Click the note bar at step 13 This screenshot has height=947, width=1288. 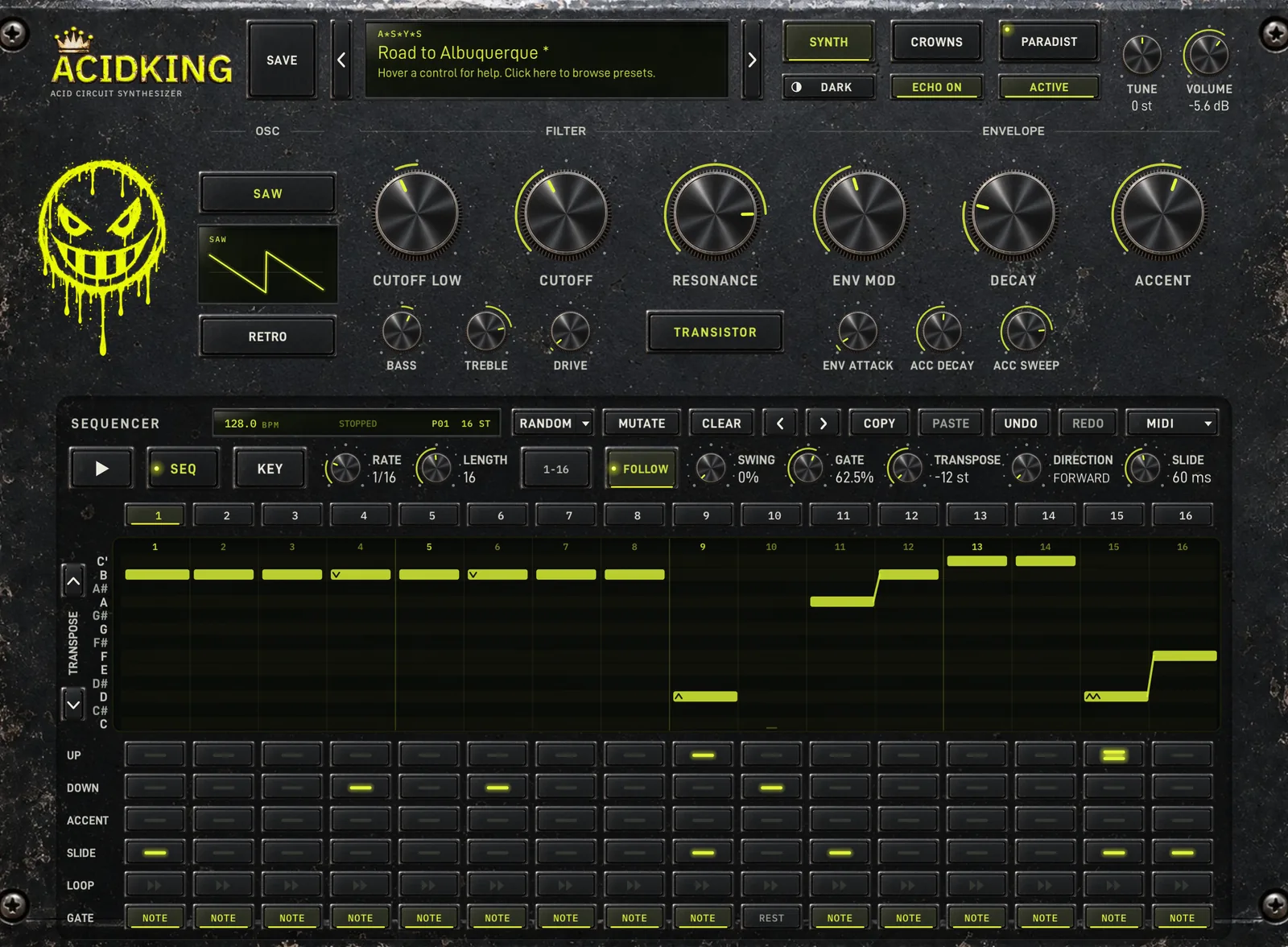[x=976, y=561]
